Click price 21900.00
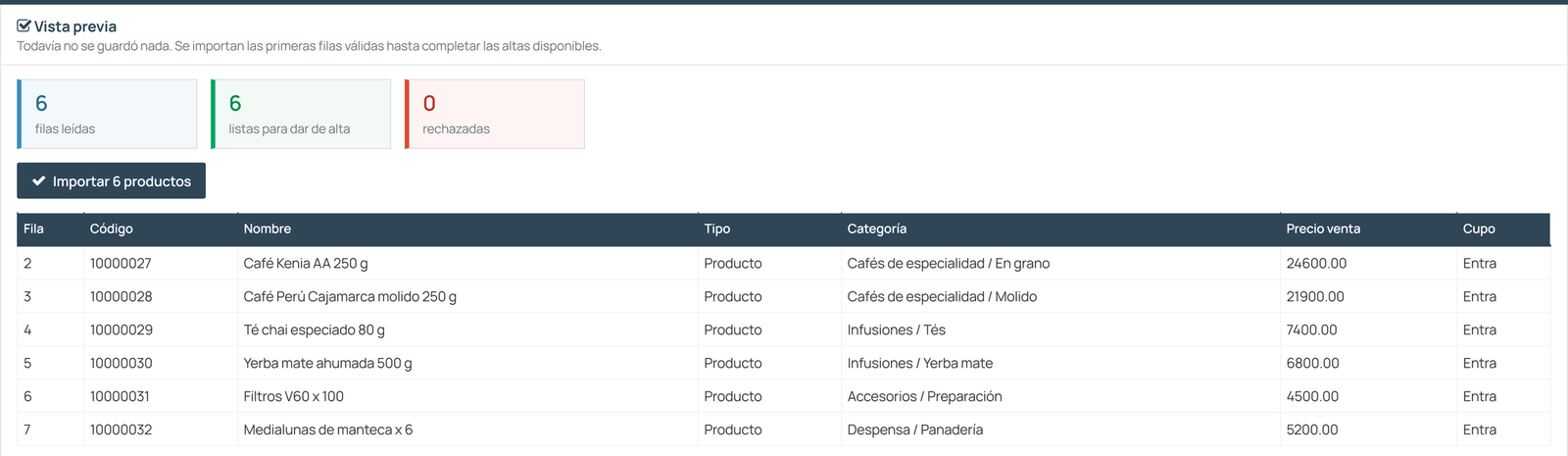 1317,296
